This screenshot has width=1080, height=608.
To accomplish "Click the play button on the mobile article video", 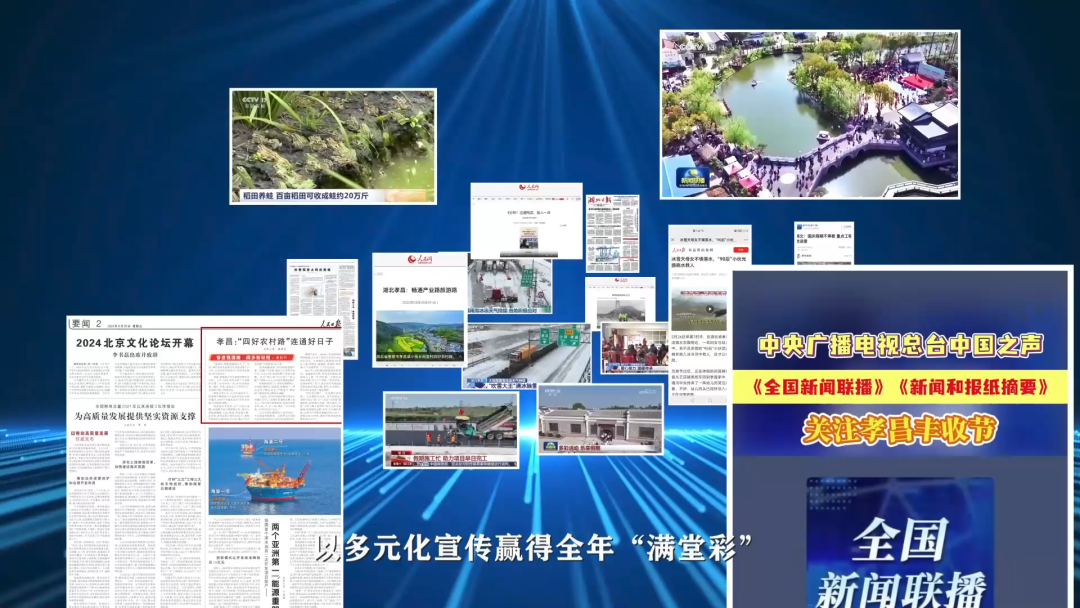I will [x=709, y=309].
